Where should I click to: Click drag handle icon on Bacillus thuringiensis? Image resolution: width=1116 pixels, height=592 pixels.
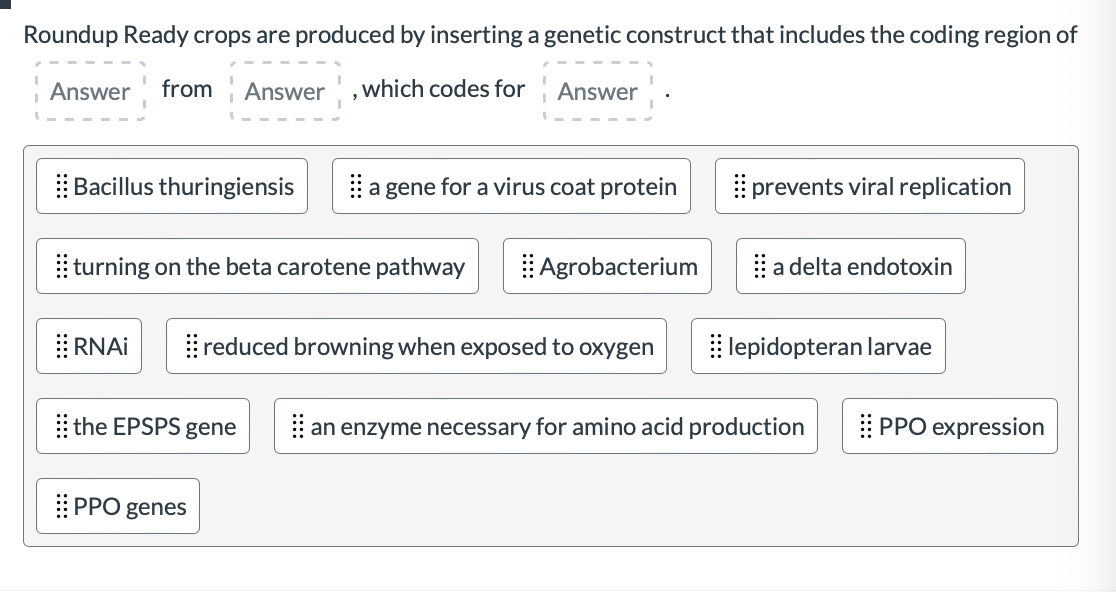(61, 187)
